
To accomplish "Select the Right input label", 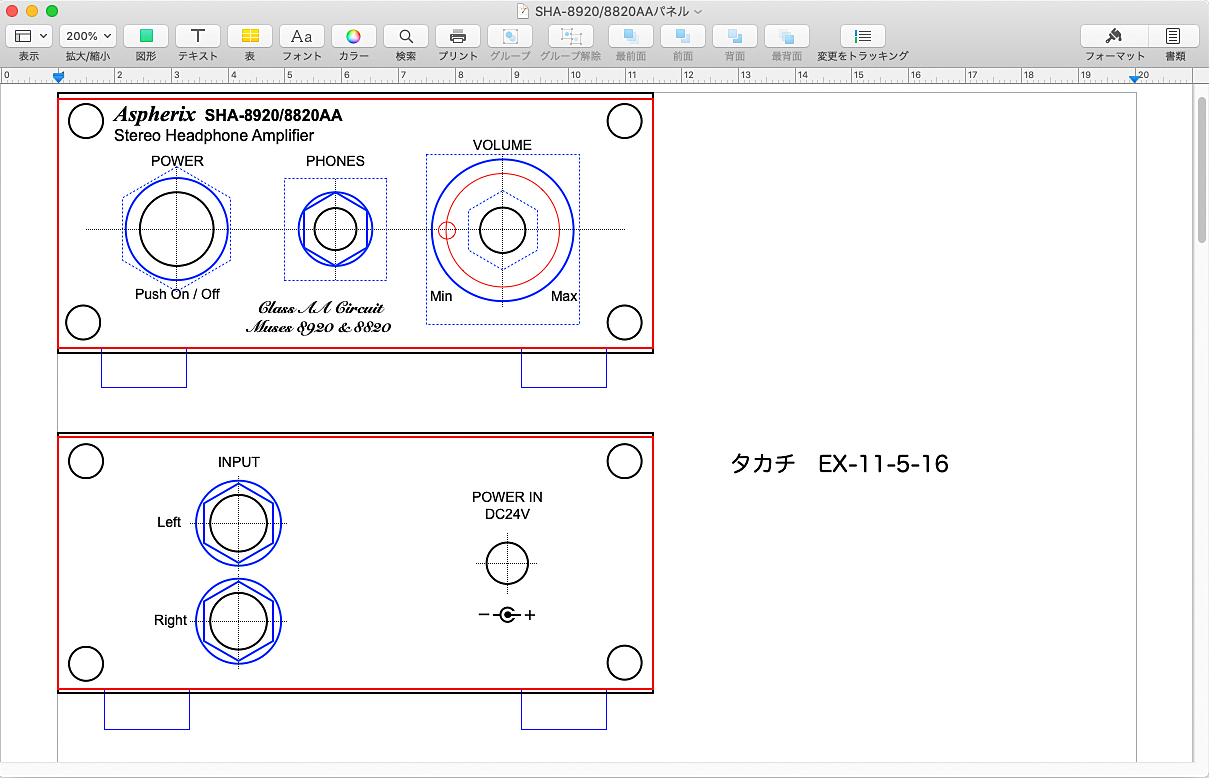I will tap(170, 620).
